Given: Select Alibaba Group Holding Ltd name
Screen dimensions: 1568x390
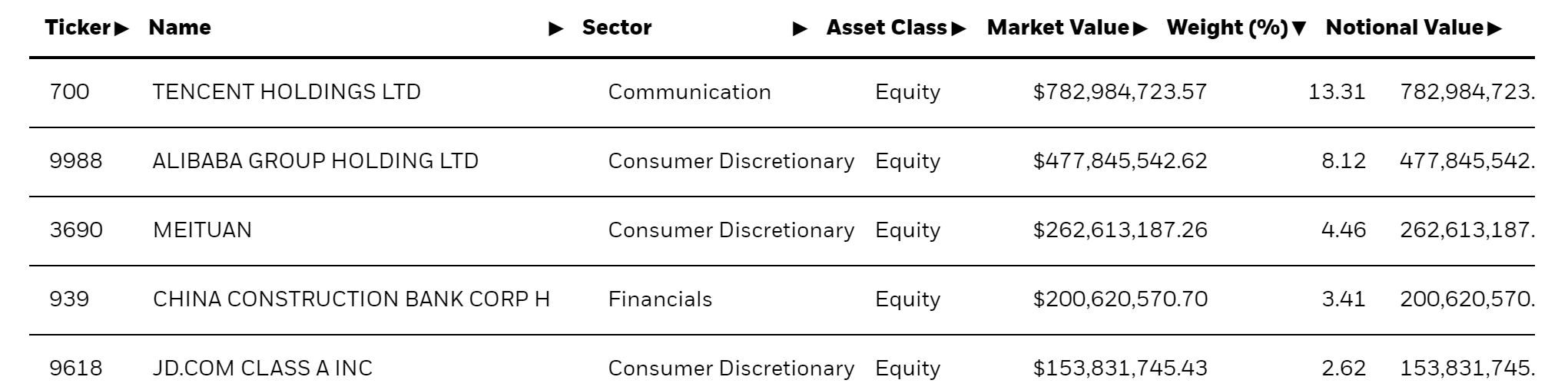Looking at the screenshot, I should click(x=315, y=161).
